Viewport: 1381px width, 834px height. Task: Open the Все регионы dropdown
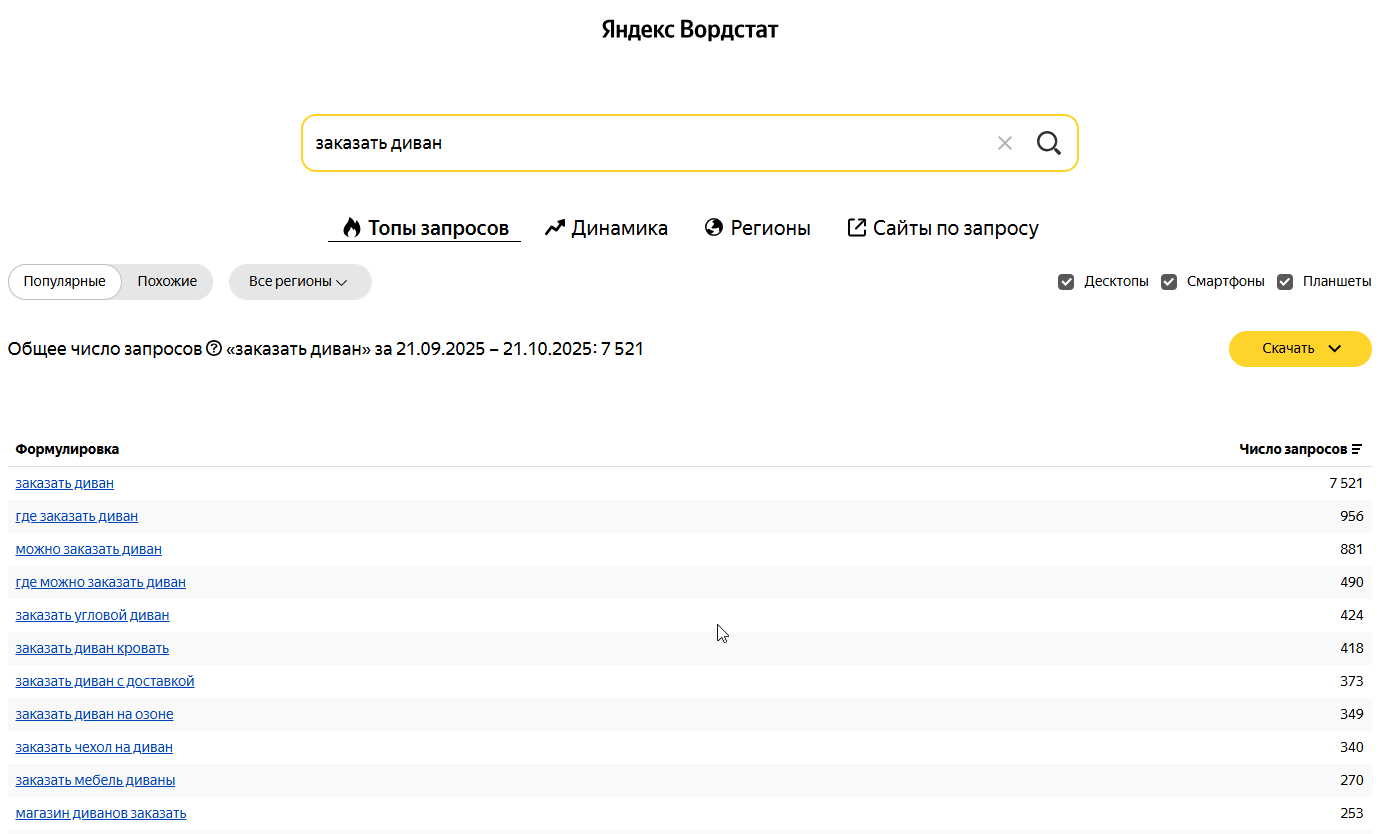click(299, 282)
